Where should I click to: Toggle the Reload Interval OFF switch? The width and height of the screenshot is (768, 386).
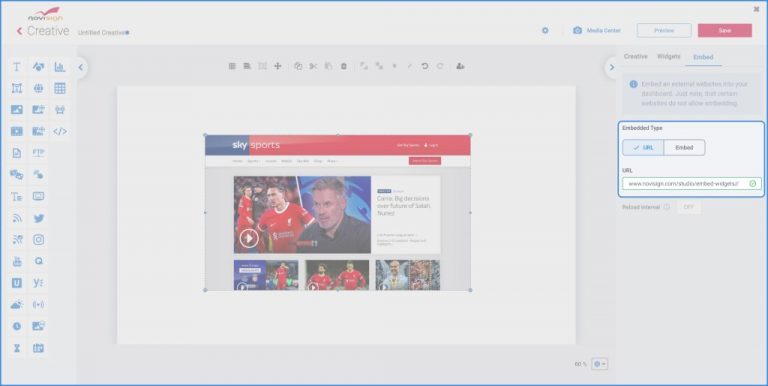pyautogui.click(x=689, y=207)
